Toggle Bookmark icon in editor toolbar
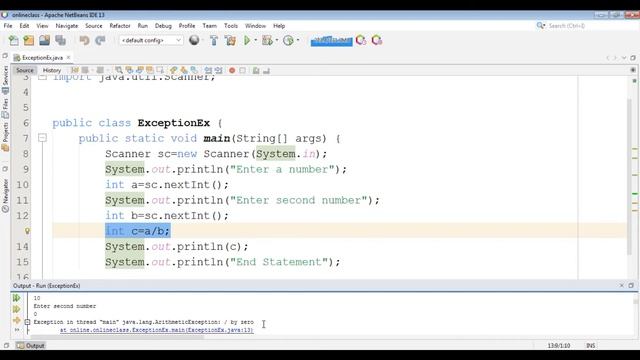Image resolution: width=640 pixels, height=360 pixels. click(194, 70)
